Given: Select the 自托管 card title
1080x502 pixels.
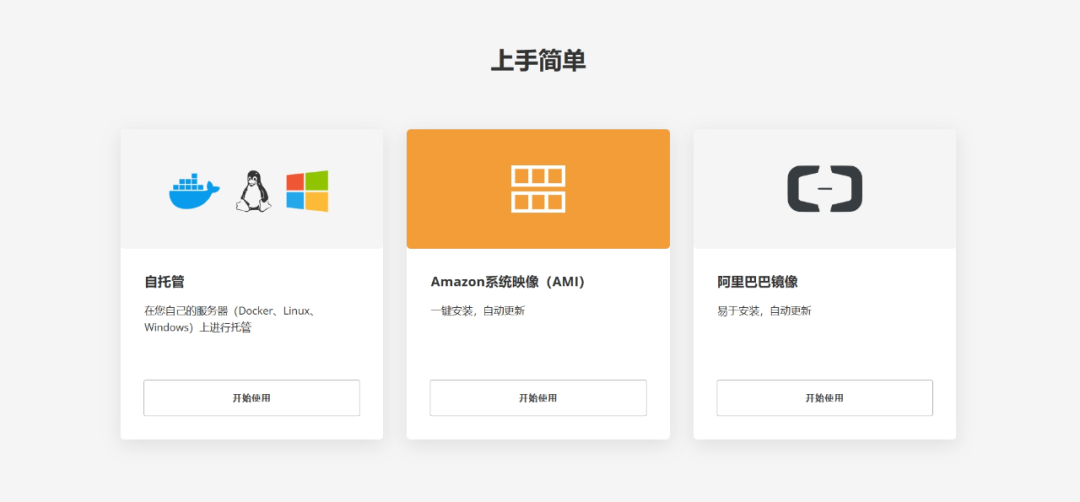Looking at the screenshot, I should point(164,282).
